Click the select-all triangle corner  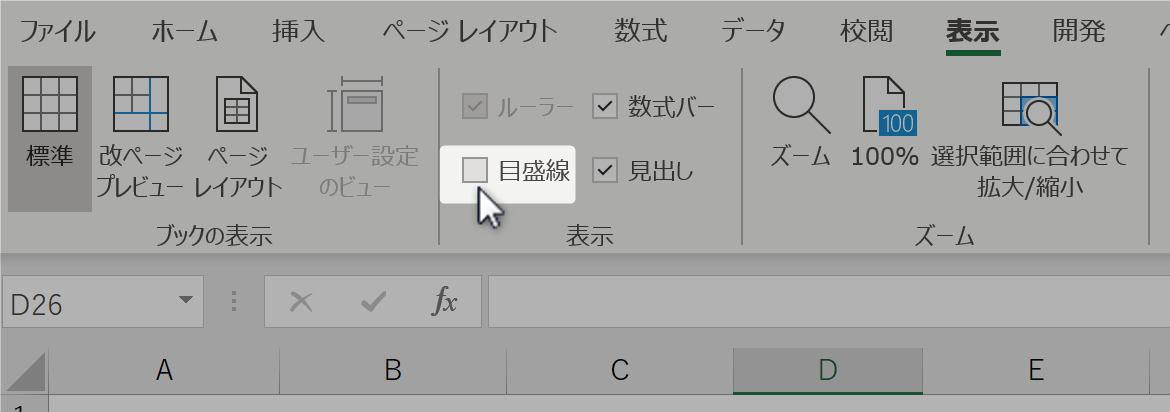(x=26, y=372)
